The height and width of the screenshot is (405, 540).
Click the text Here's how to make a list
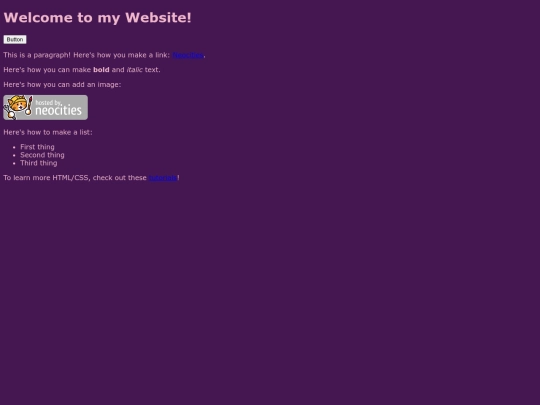[x=48, y=132]
